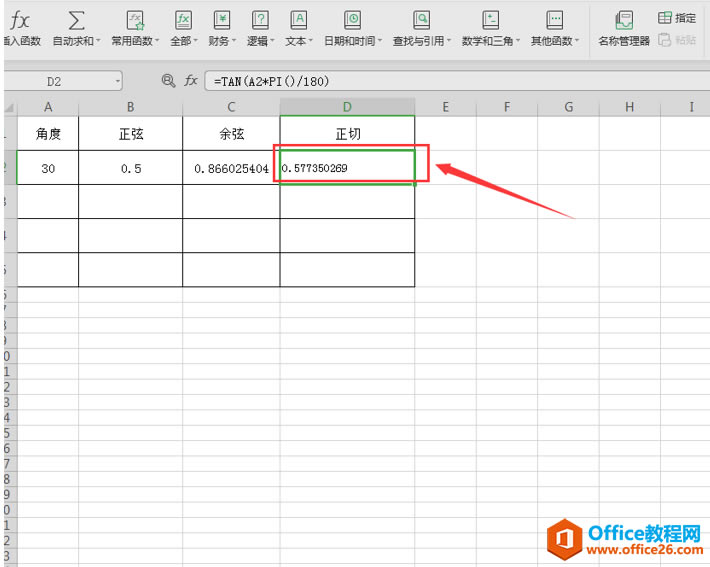Expand the 逻辑 dropdown arrow

pos(272,41)
